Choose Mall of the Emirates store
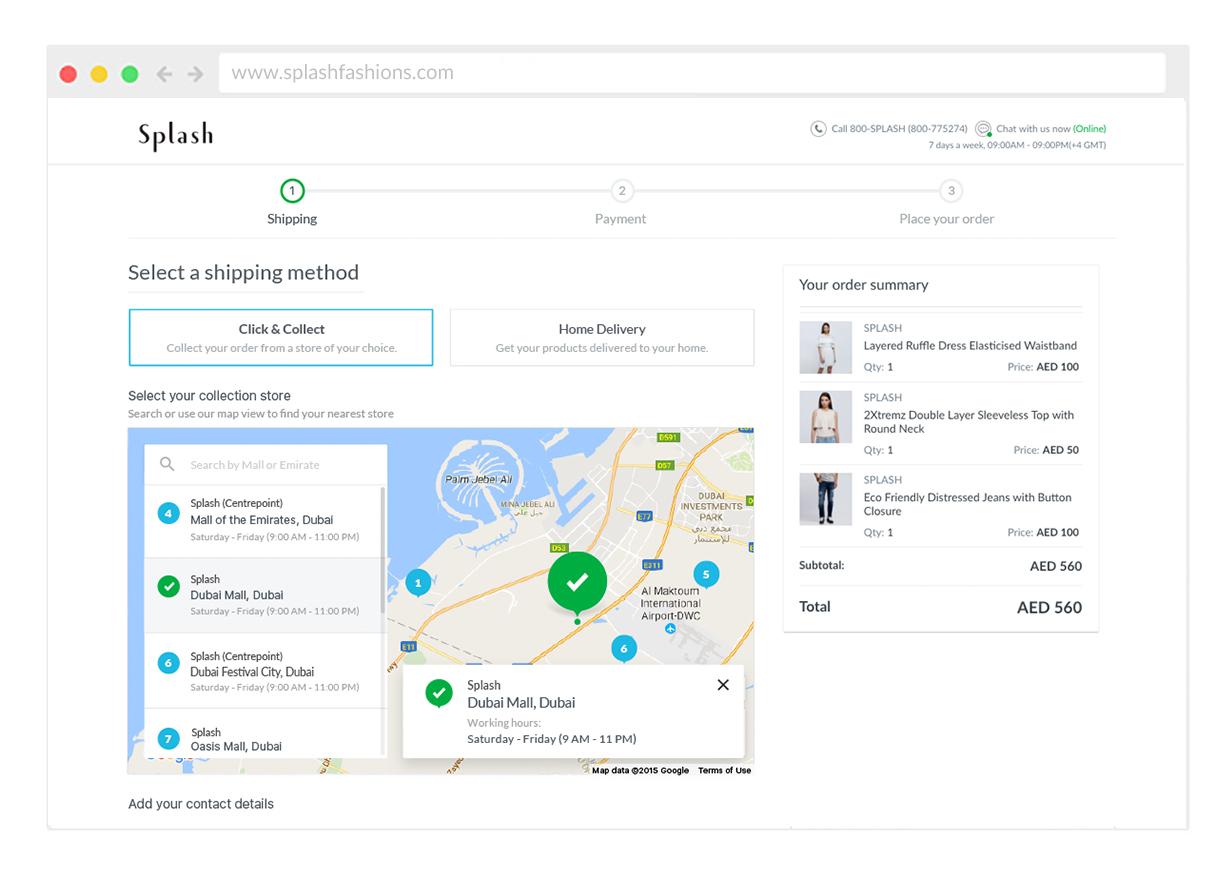This screenshot has height=880, width=1224. [x=262, y=520]
